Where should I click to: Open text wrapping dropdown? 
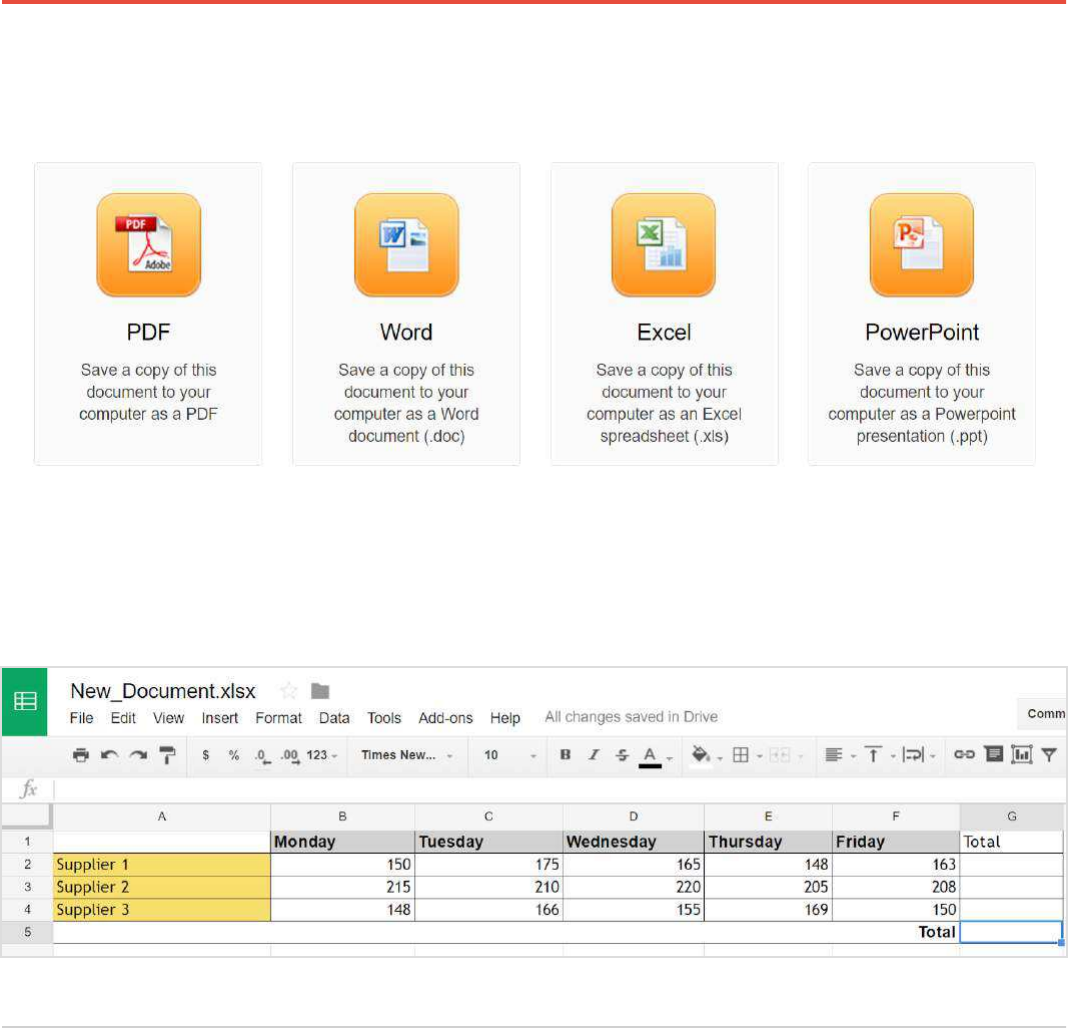pos(919,755)
